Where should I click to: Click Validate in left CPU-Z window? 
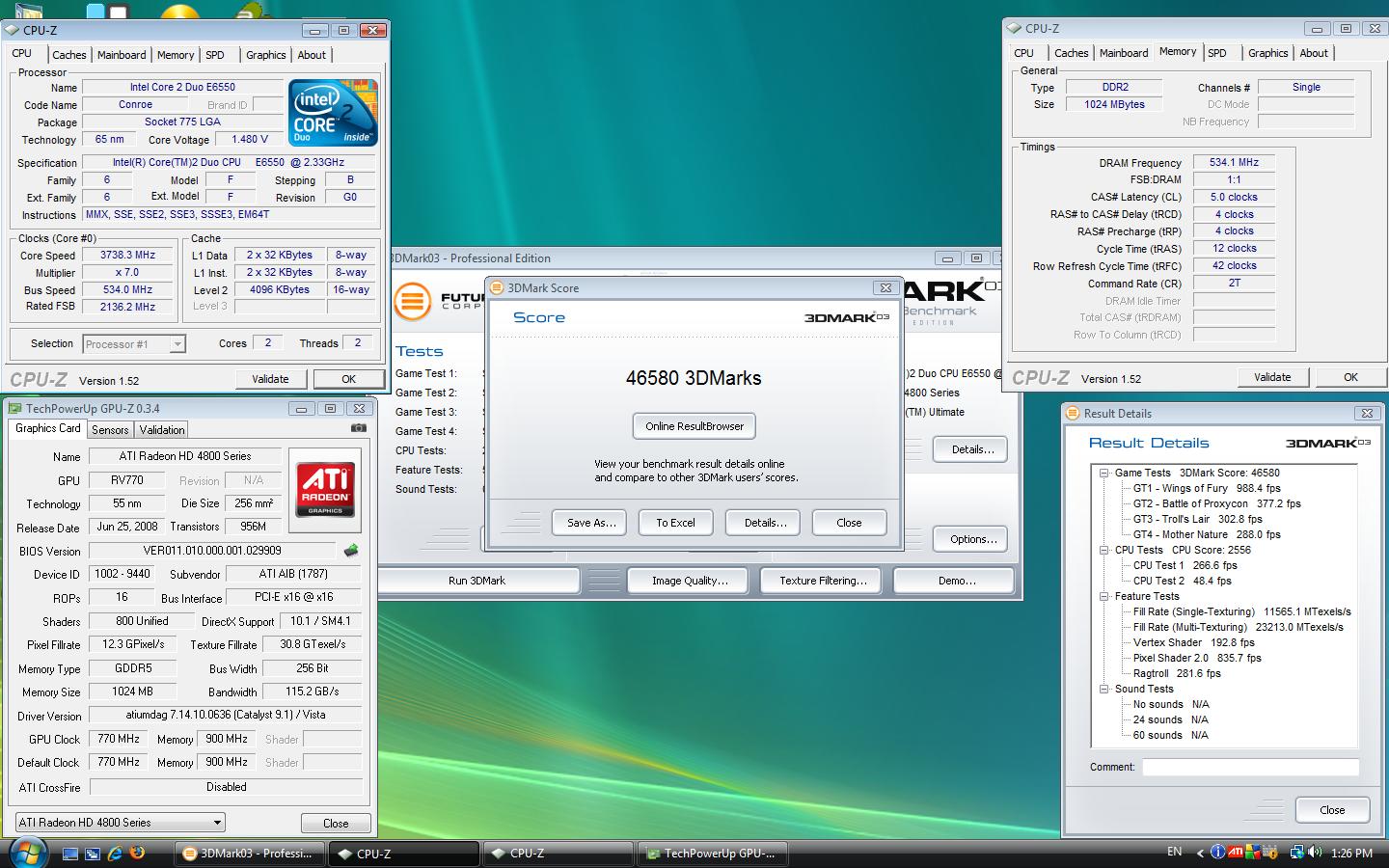[270, 379]
